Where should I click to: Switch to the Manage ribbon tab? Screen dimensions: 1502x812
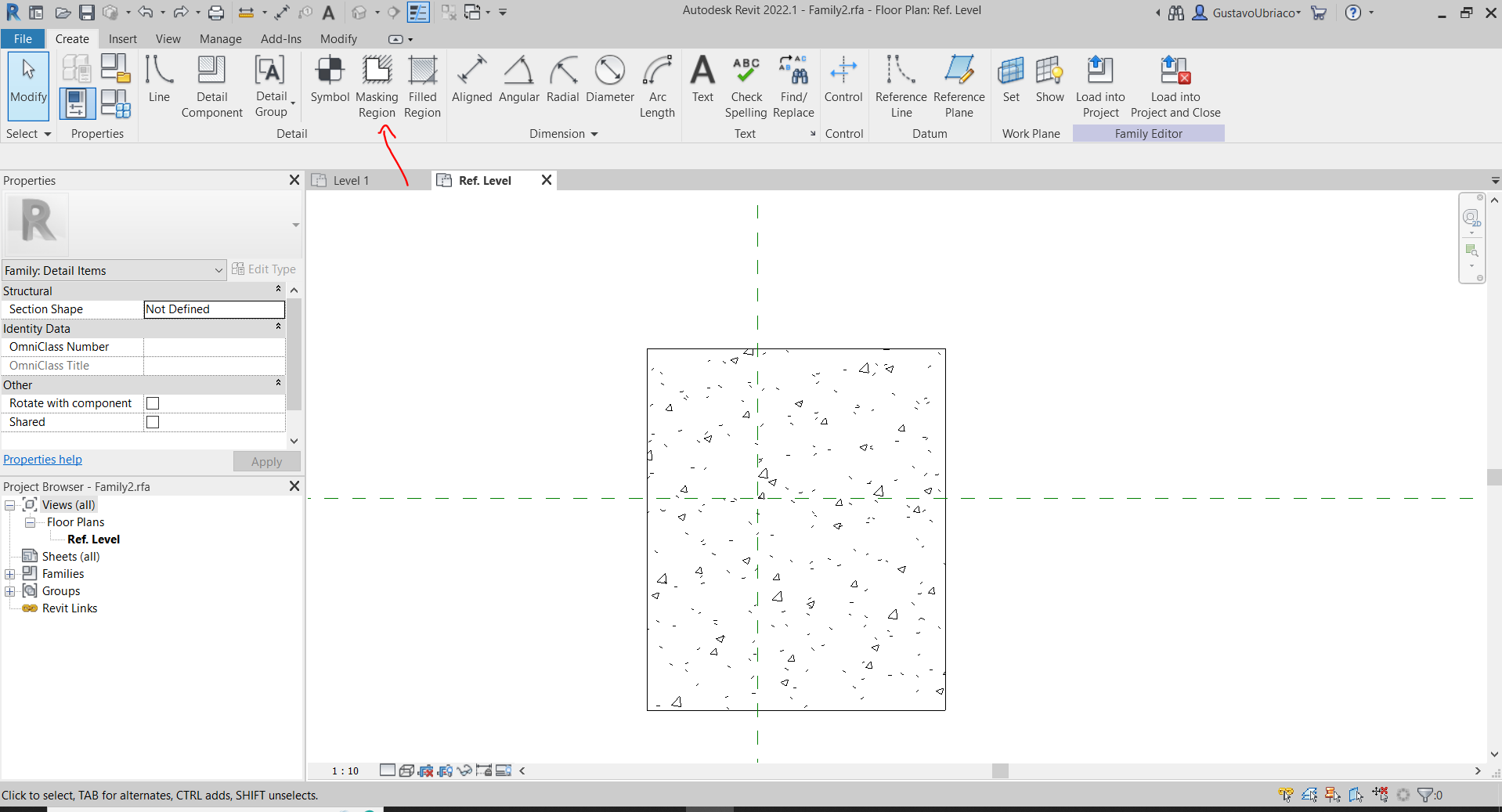pos(219,38)
